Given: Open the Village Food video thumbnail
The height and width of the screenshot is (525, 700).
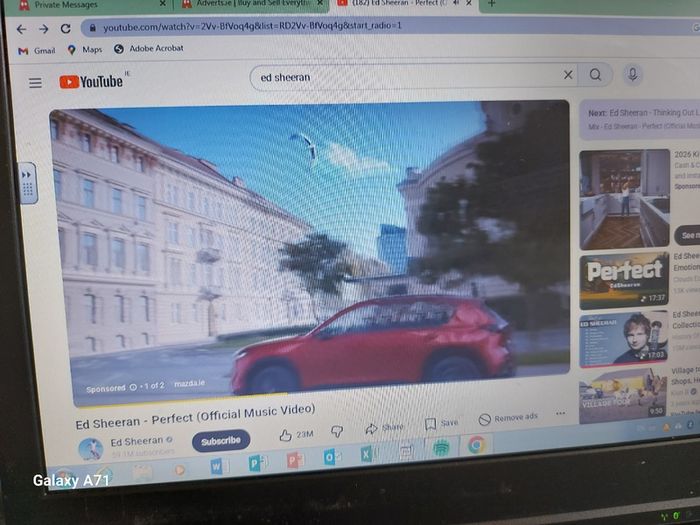Looking at the screenshot, I should click(x=623, y=395).
